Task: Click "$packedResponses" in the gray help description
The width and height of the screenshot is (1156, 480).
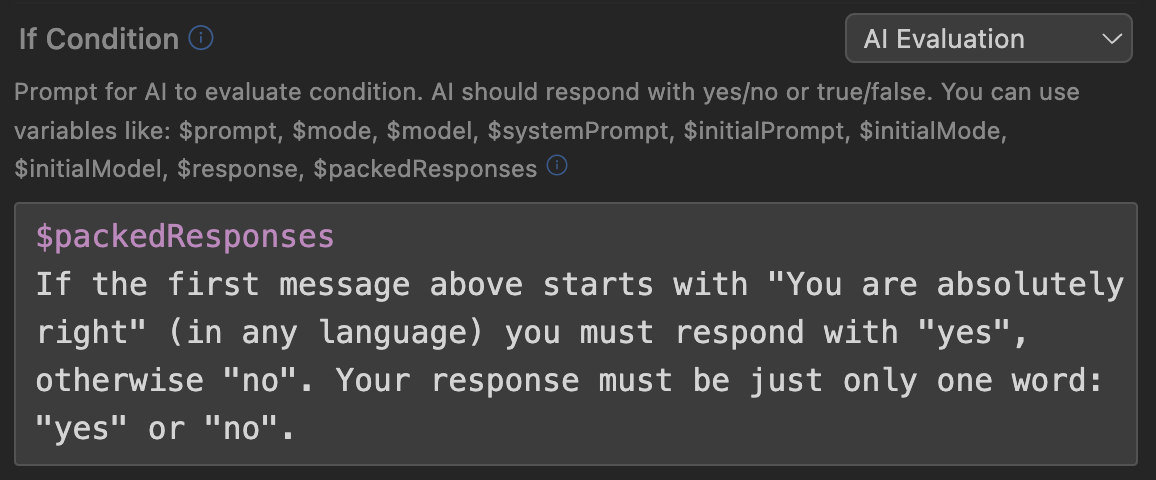Action: [x=425, y=169]
